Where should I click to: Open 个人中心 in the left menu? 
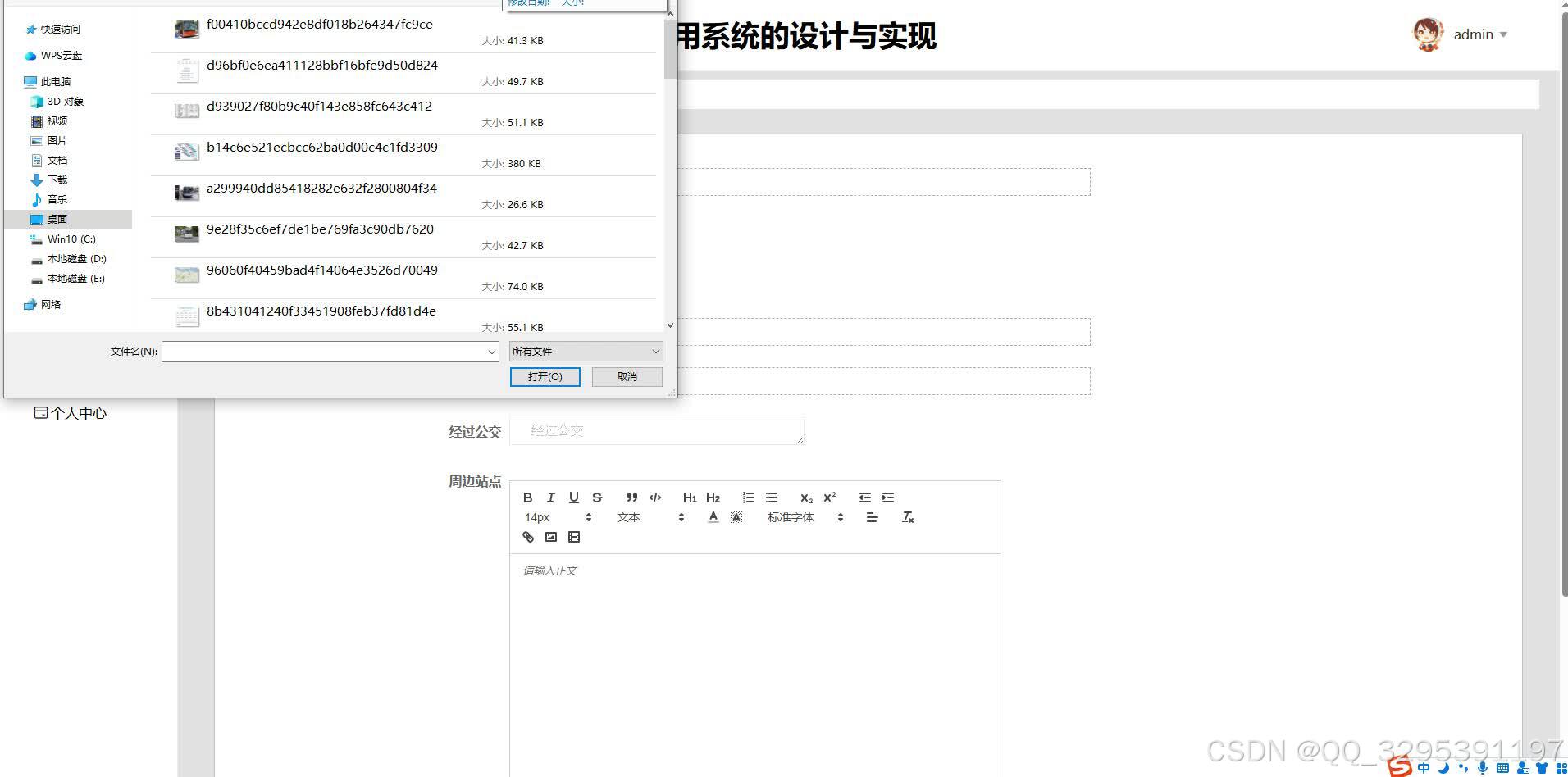point(76,412)
